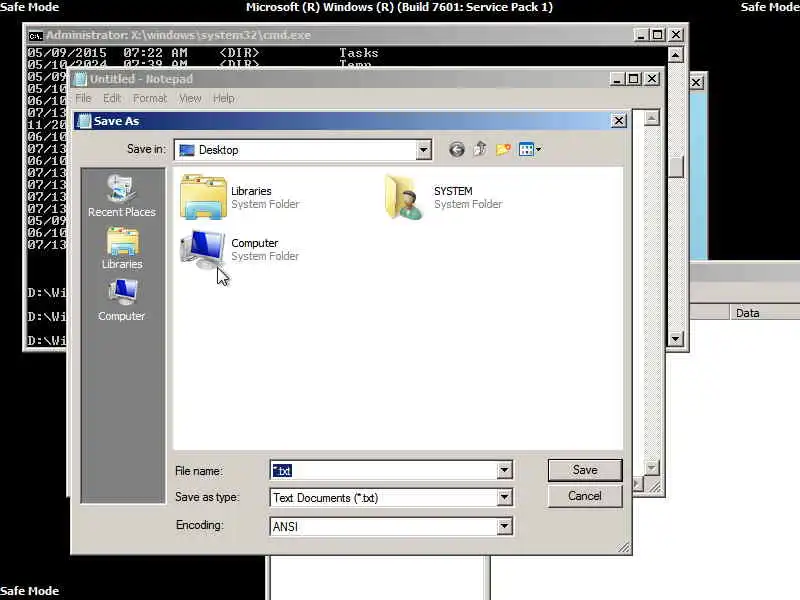Click the Save As resize grip corner

click(x=623, y=547)
